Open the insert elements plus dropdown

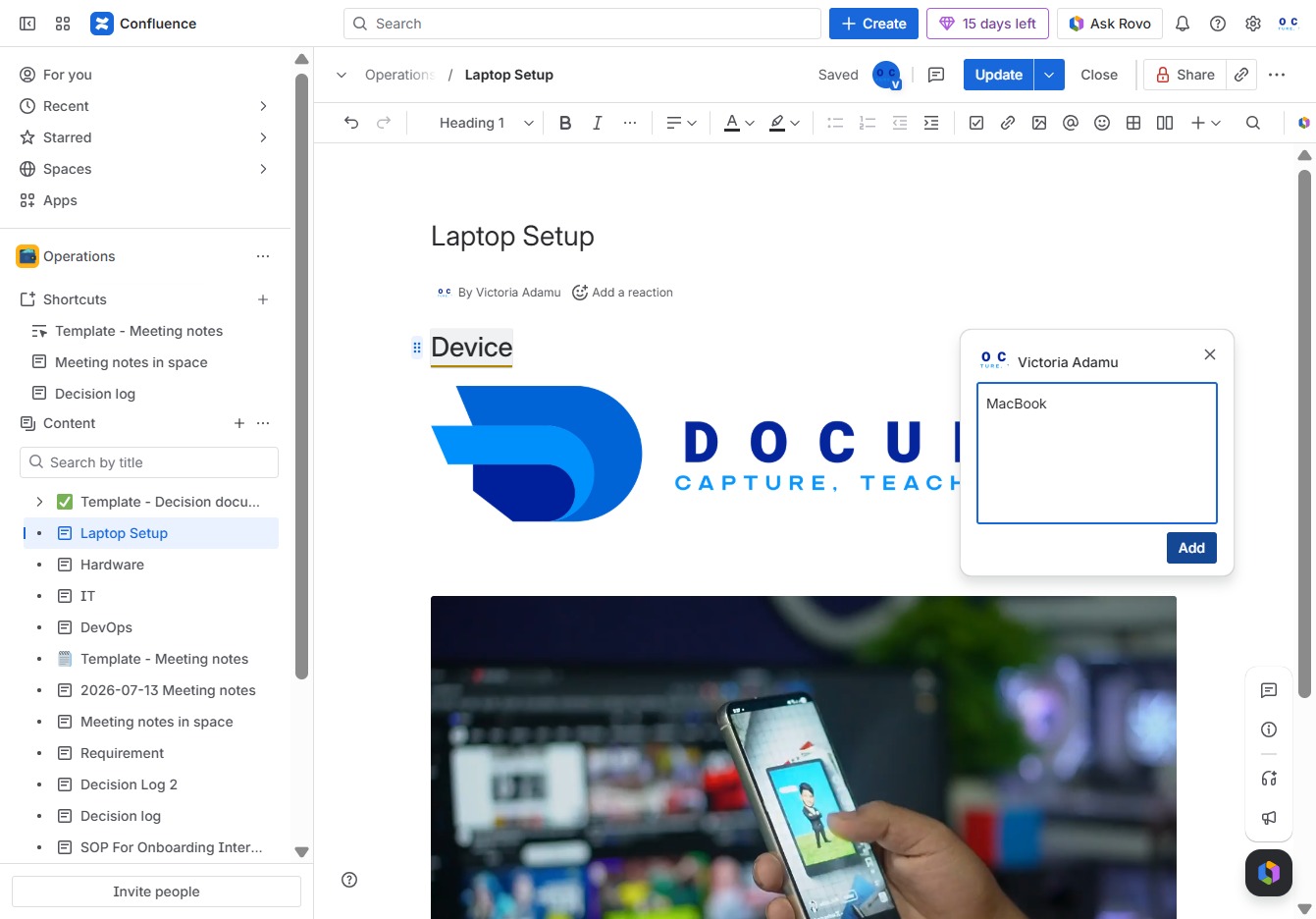[1205, 123]
